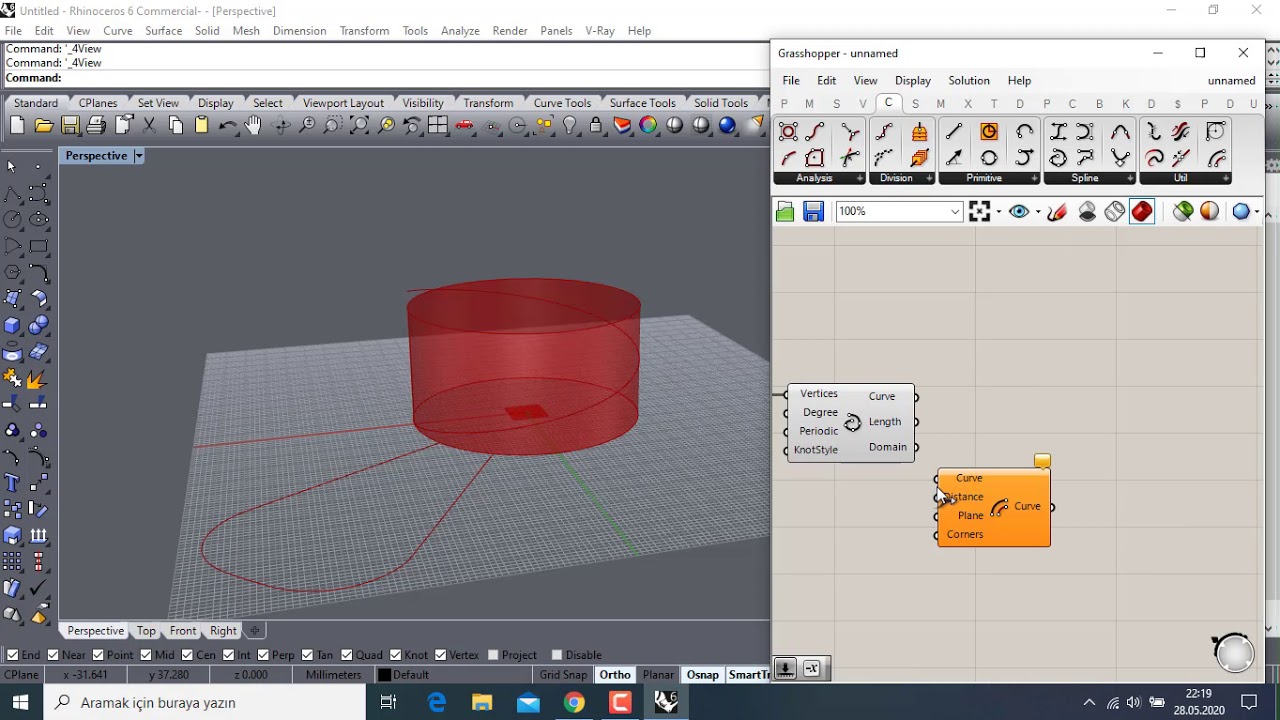This screenshot has width=1280, height=720.
Task: Click the shaded preview red cylinder icon
Action: (1142, 211)
